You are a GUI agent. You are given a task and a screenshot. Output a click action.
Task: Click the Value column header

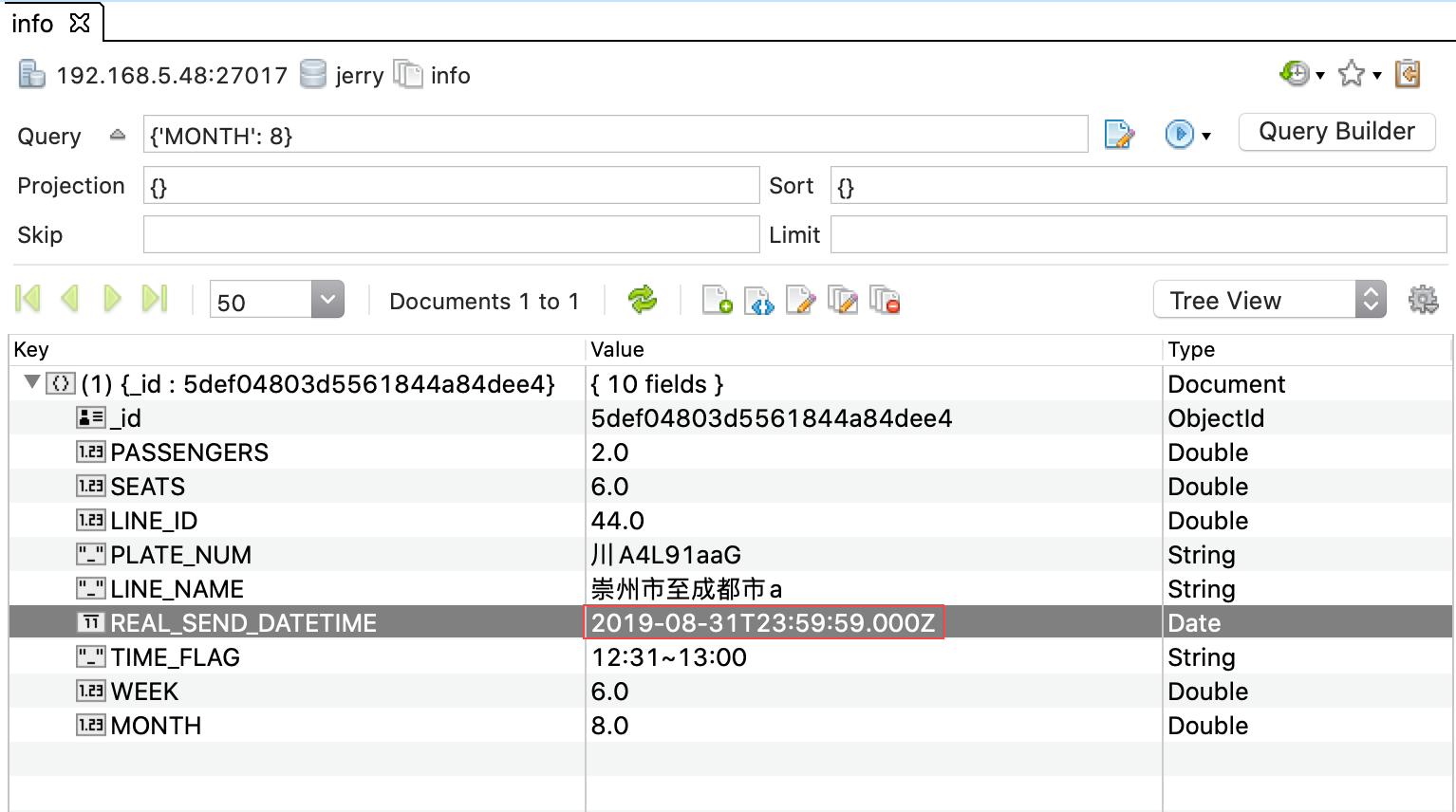(874, 349)
